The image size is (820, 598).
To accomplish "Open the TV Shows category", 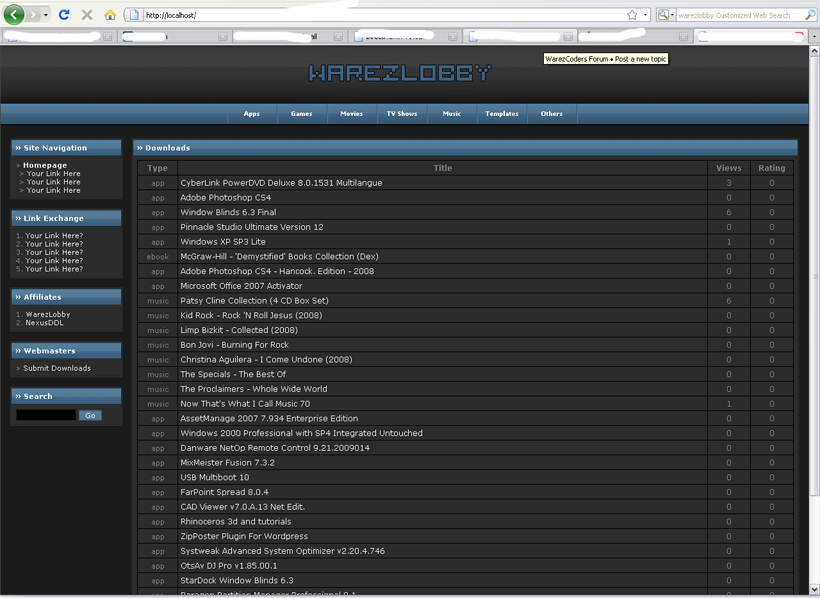I will point(402,114).
